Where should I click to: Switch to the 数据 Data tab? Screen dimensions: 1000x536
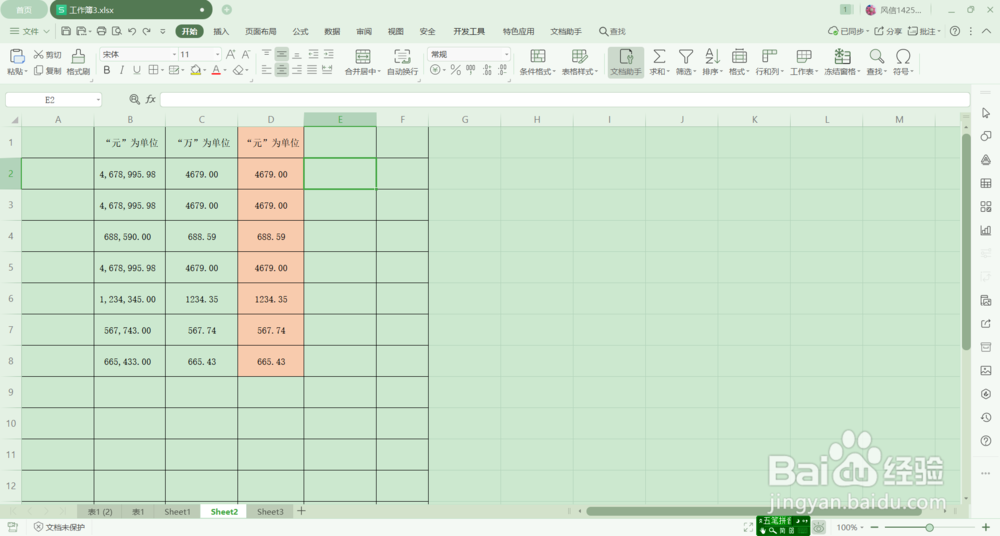(x=332, y=31)
